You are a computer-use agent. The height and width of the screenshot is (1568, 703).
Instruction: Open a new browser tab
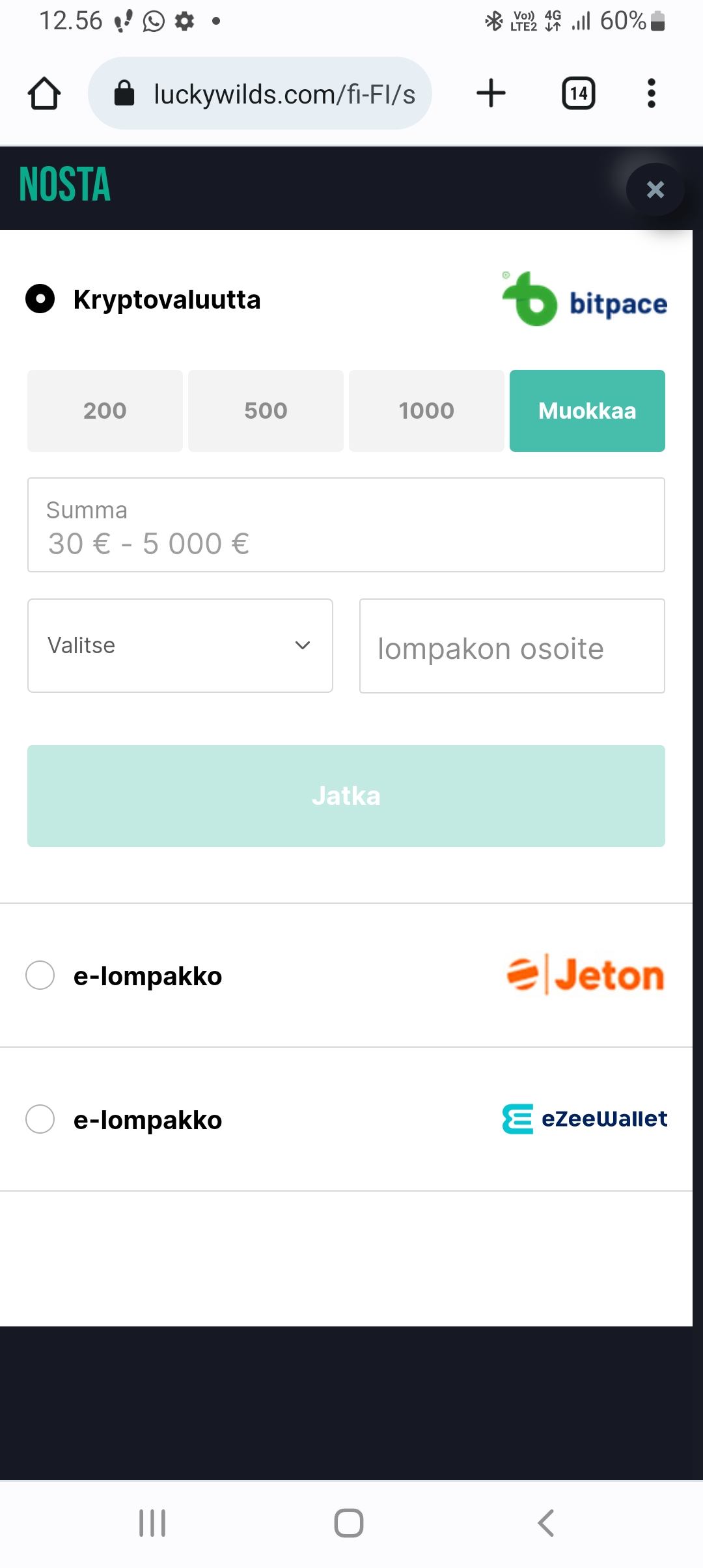(x=491, y=93)
